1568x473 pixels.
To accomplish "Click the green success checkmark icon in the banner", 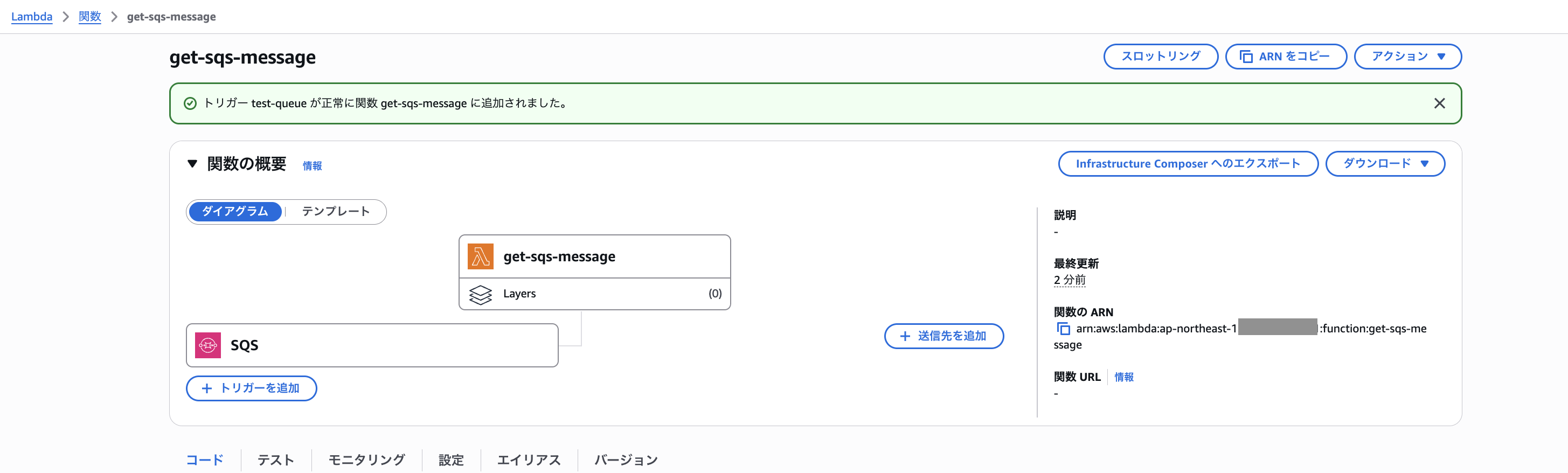I will (x=191, y=103).
